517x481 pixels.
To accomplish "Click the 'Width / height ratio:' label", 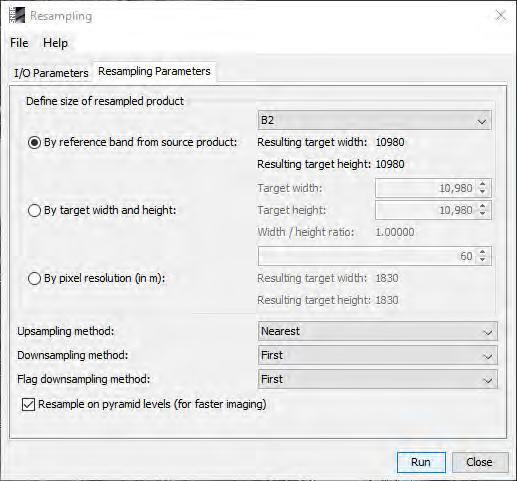I will [x=306, y=232].
